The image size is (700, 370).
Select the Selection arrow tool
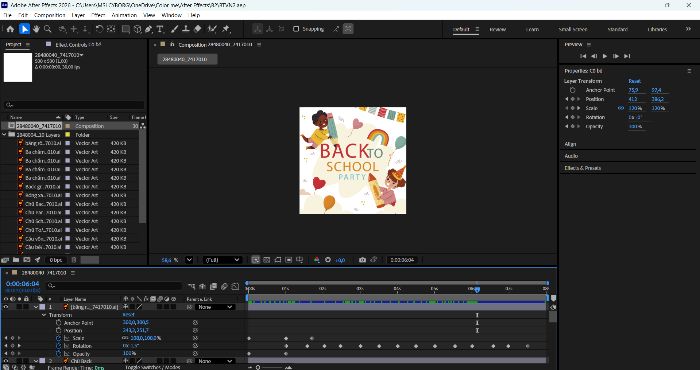[x=25, y=29]
